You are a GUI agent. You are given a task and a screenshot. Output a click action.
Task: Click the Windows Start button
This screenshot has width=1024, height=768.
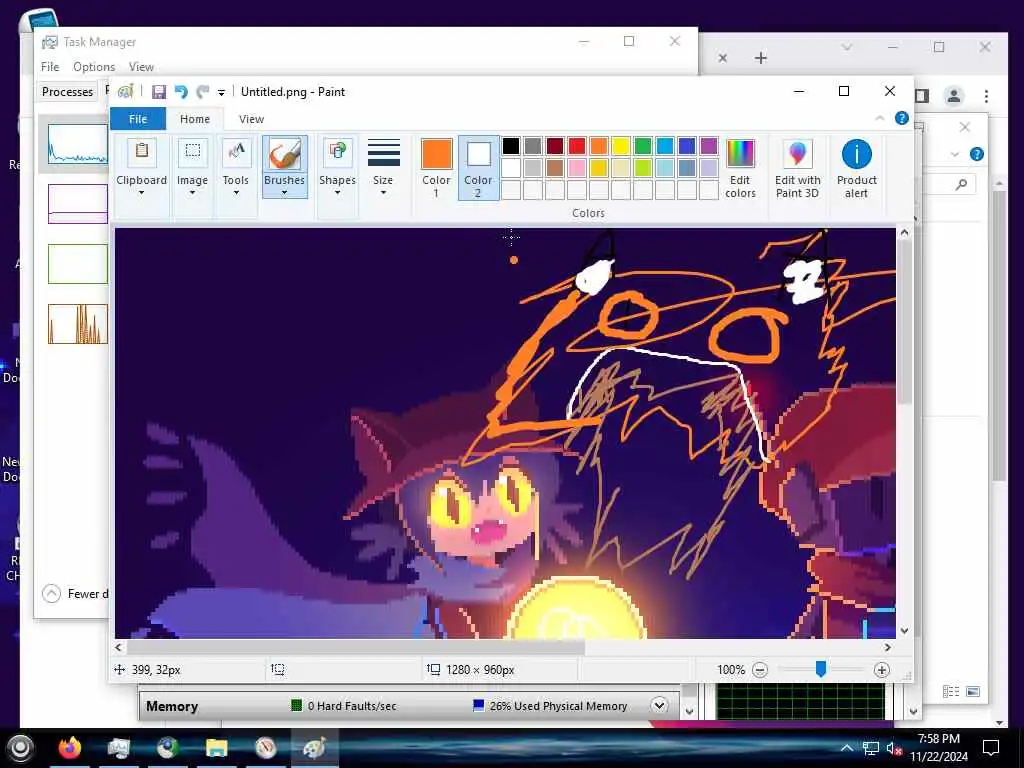[x=20, y=748]
